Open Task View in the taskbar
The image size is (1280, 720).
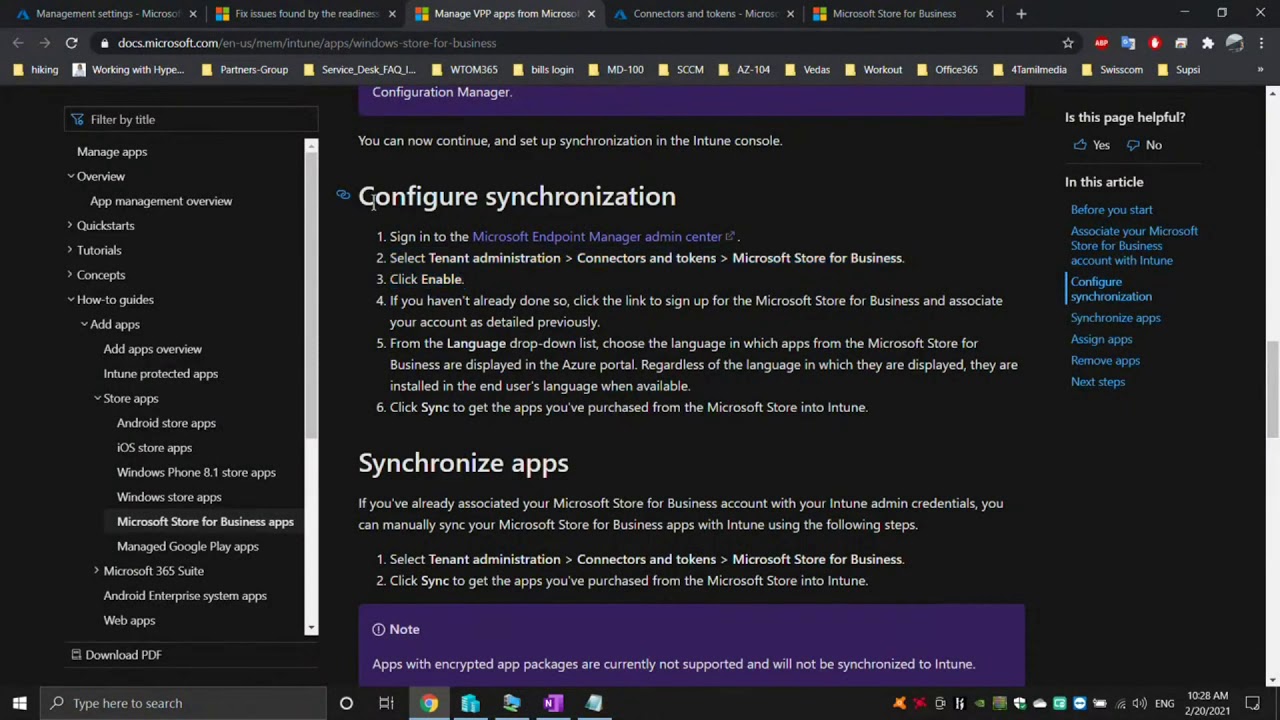[x=386, y=703]
